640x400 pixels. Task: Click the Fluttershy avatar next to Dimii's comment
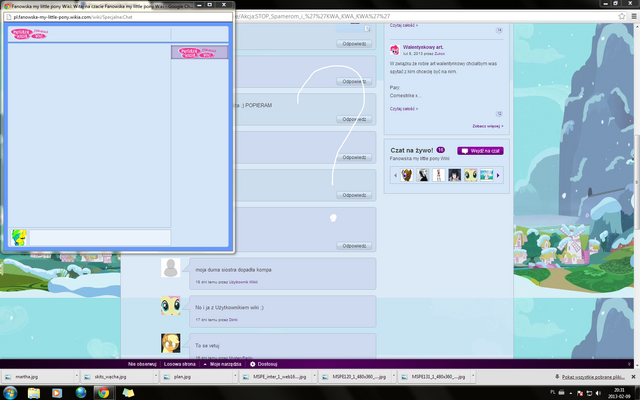pos(171,305)
